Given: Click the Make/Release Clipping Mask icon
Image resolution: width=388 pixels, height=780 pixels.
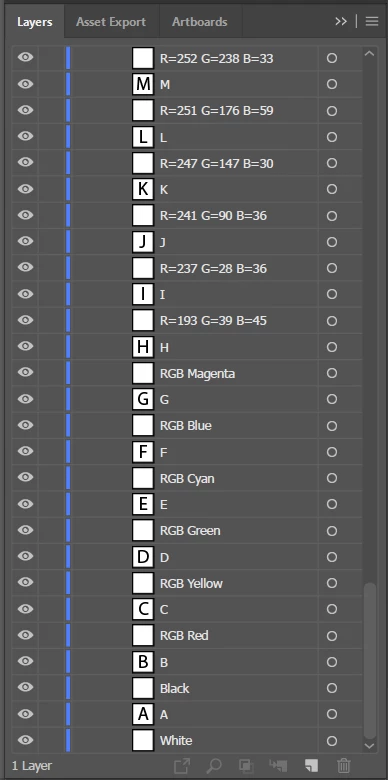Looking at the screenshot, I should click(x=246, y=766).
